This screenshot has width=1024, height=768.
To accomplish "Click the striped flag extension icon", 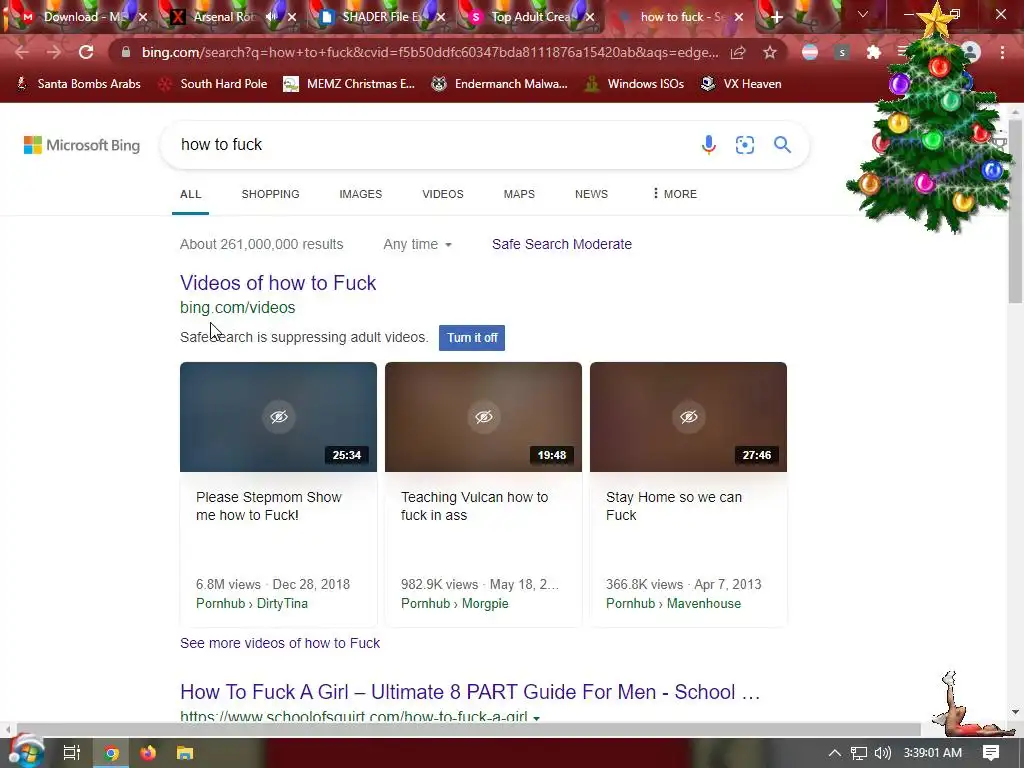I will click(x=810, y=52).
